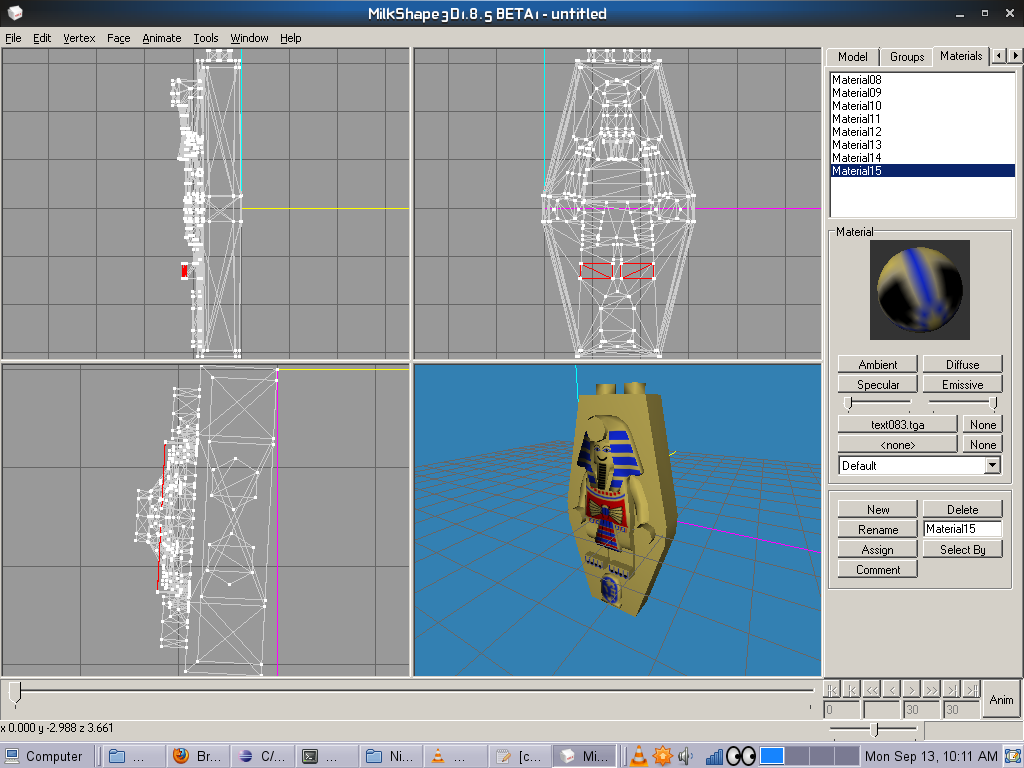Image resolution: width=1024 pixels, height=768 pixels.
Task: Switch to the Groups tab
Action: click(907, 57)
